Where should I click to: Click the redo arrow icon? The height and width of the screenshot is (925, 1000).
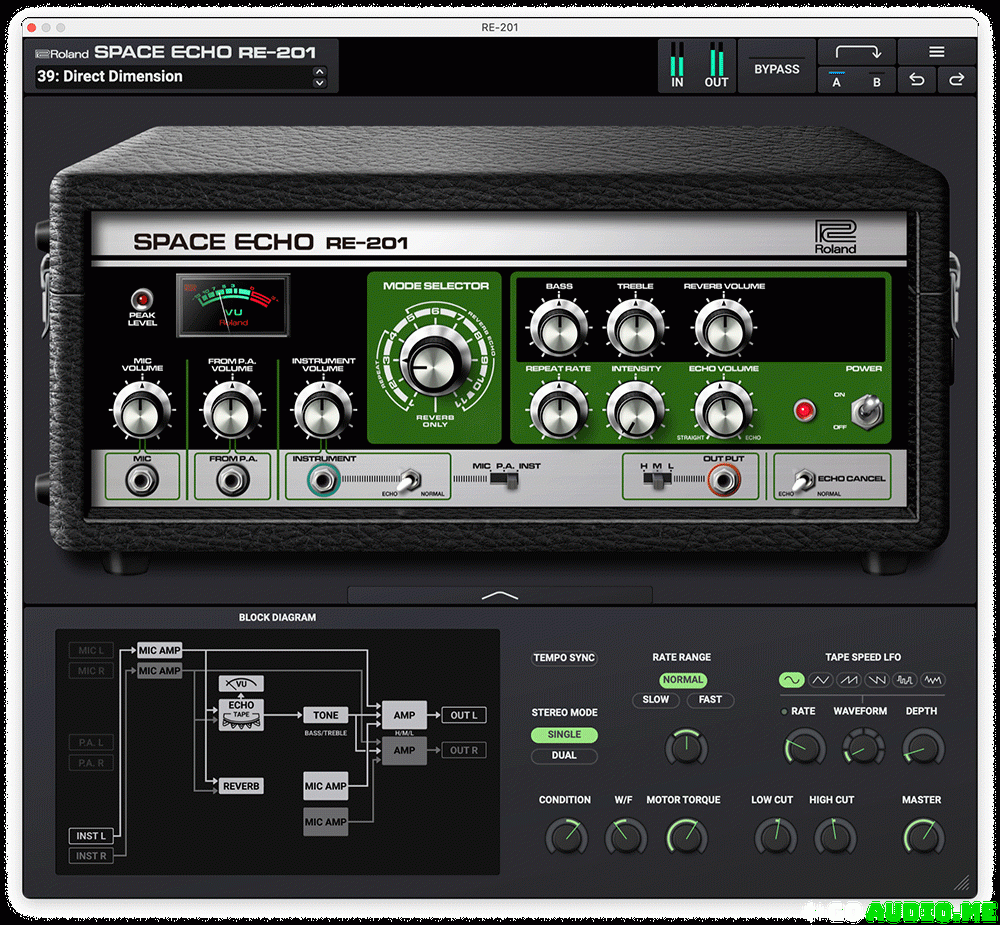coord(957,80)
